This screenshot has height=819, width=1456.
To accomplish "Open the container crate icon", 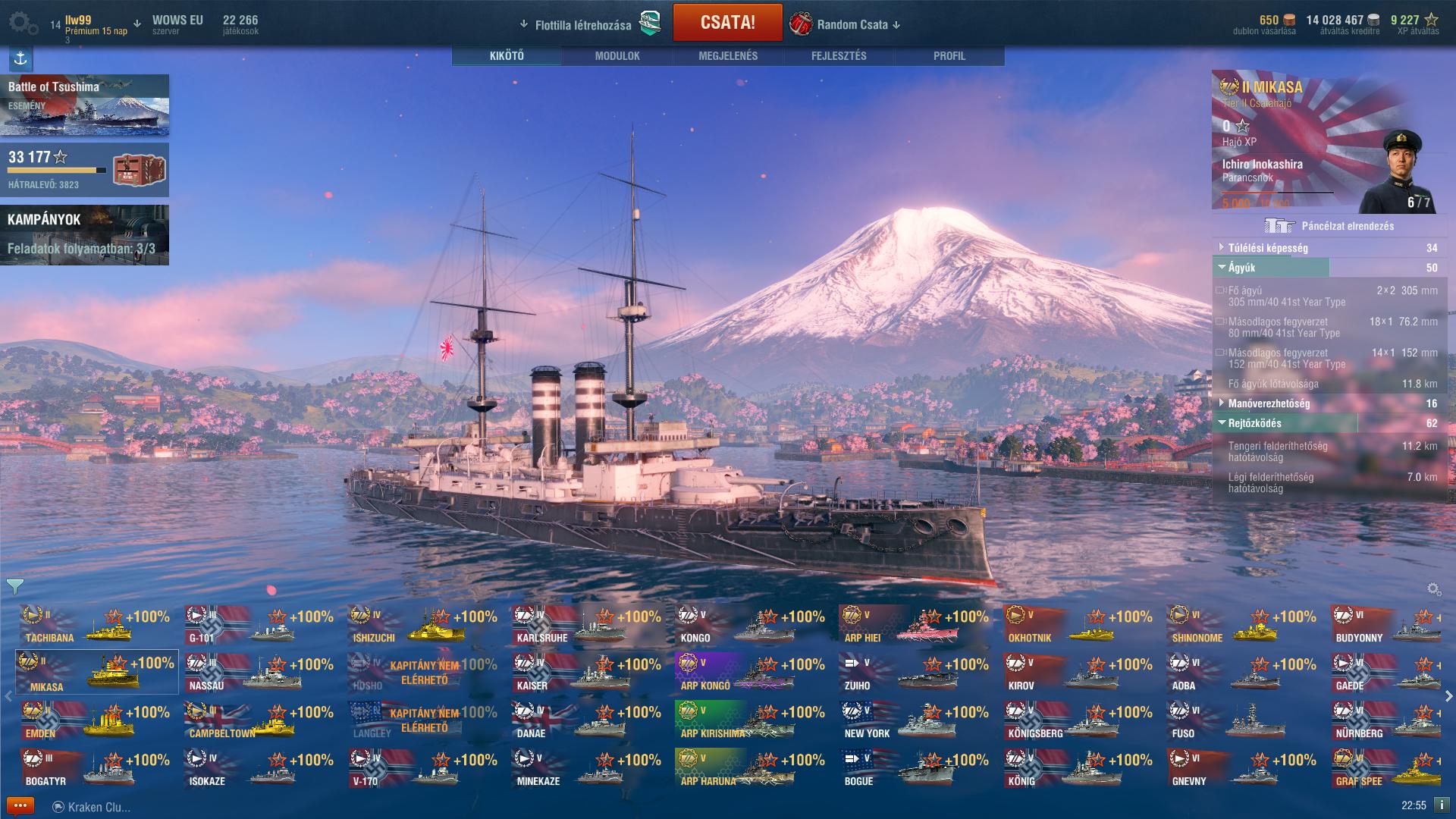I will click(x=134, y=170).
